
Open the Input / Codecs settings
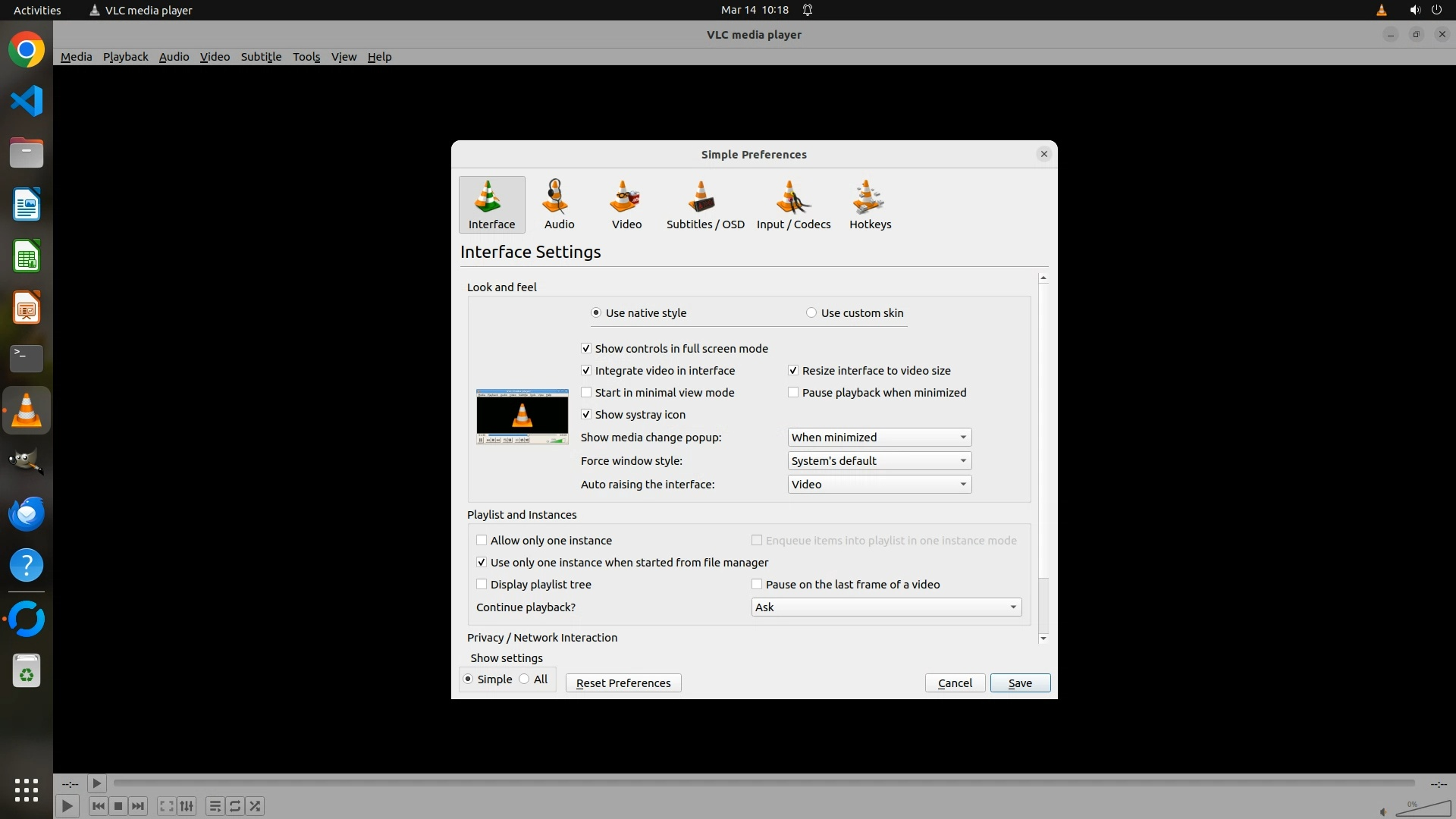pos(793,205)
